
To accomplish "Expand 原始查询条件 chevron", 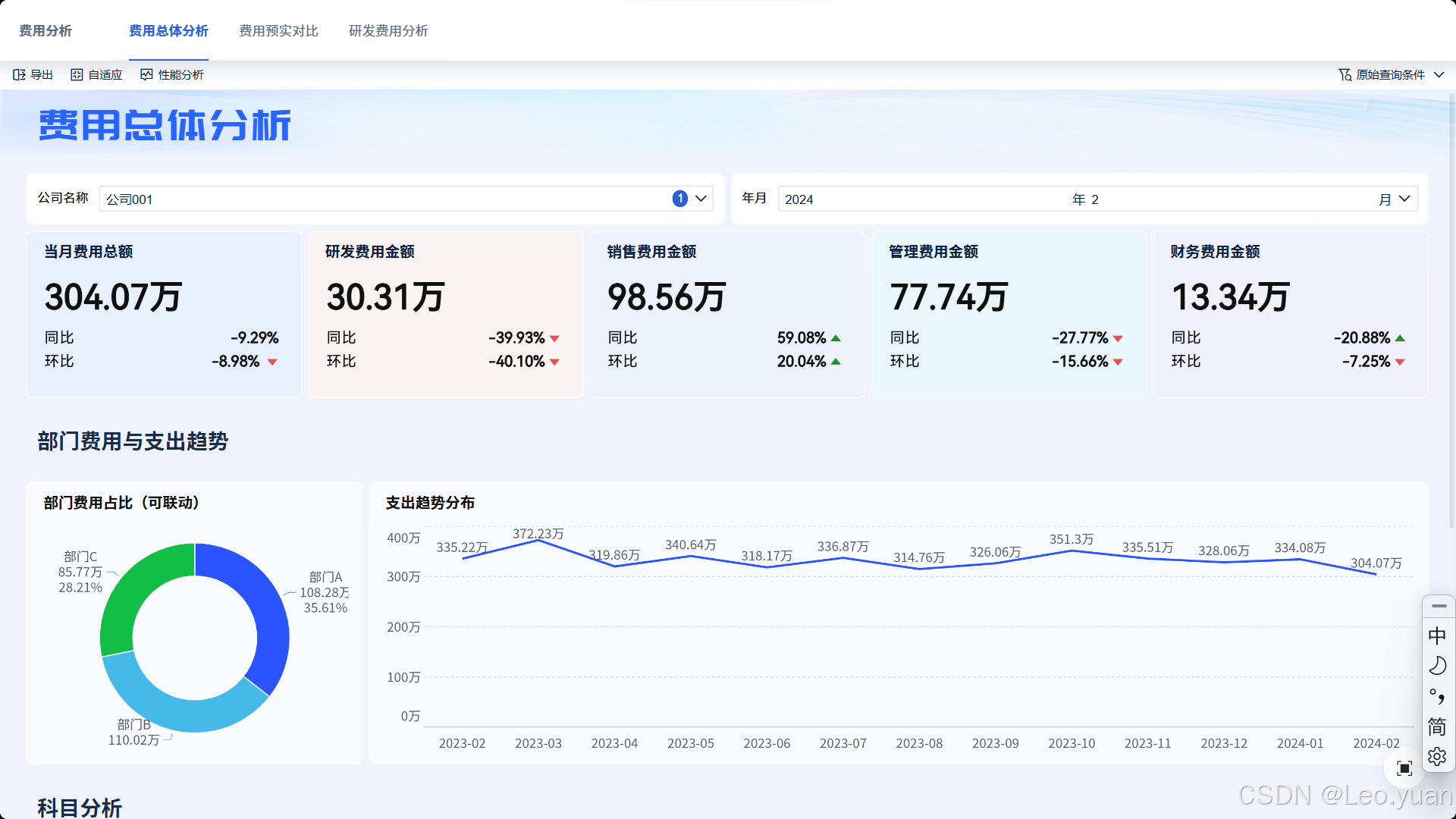I will [1439, 74].
